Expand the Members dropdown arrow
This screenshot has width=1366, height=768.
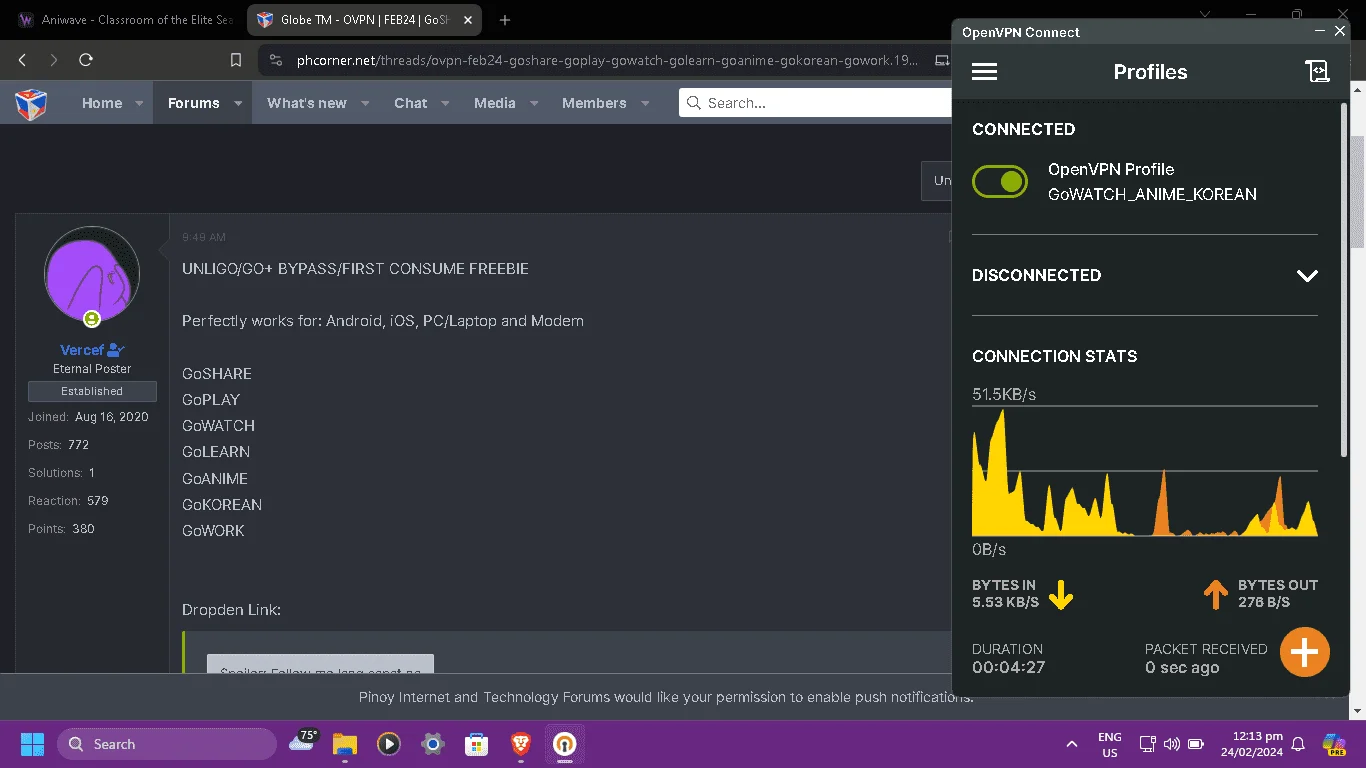point(645,103)
